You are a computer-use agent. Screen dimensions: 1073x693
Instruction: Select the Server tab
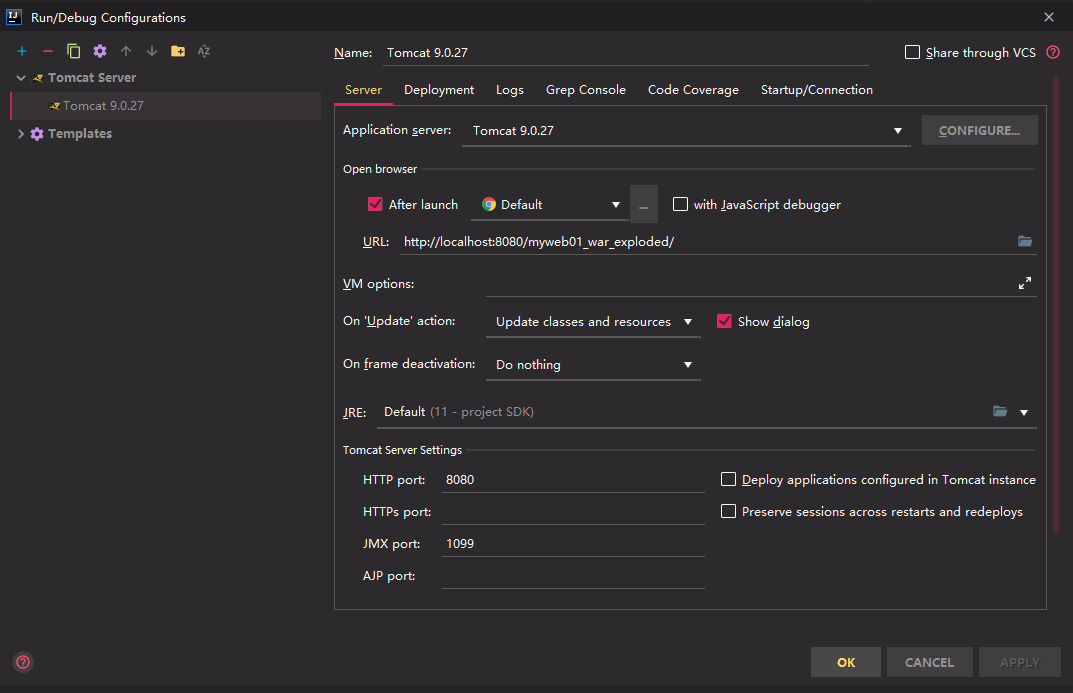pyautogui.click(x=363, y=90)
